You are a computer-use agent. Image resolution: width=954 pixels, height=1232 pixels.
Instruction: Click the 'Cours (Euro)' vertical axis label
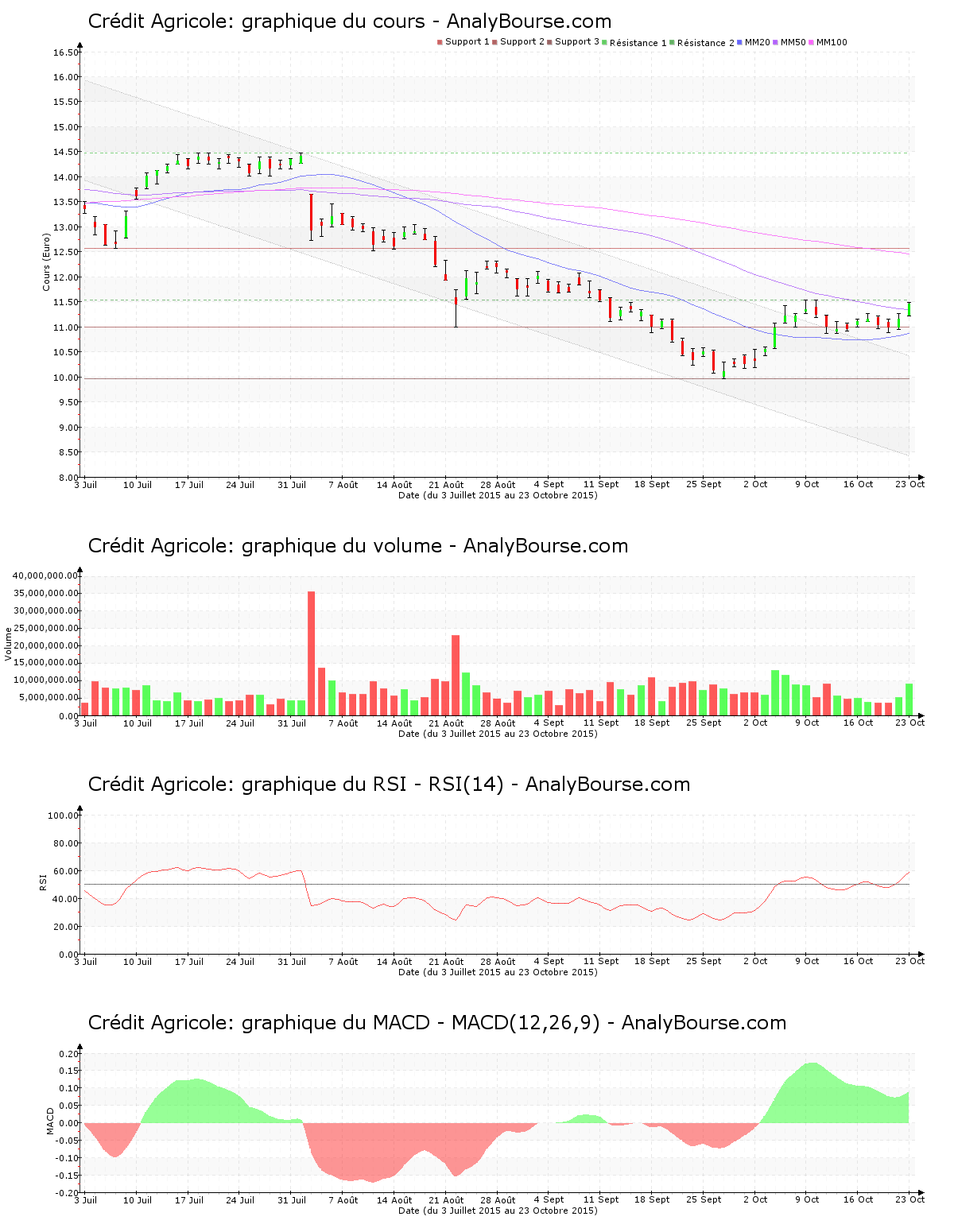pos(46,262)
